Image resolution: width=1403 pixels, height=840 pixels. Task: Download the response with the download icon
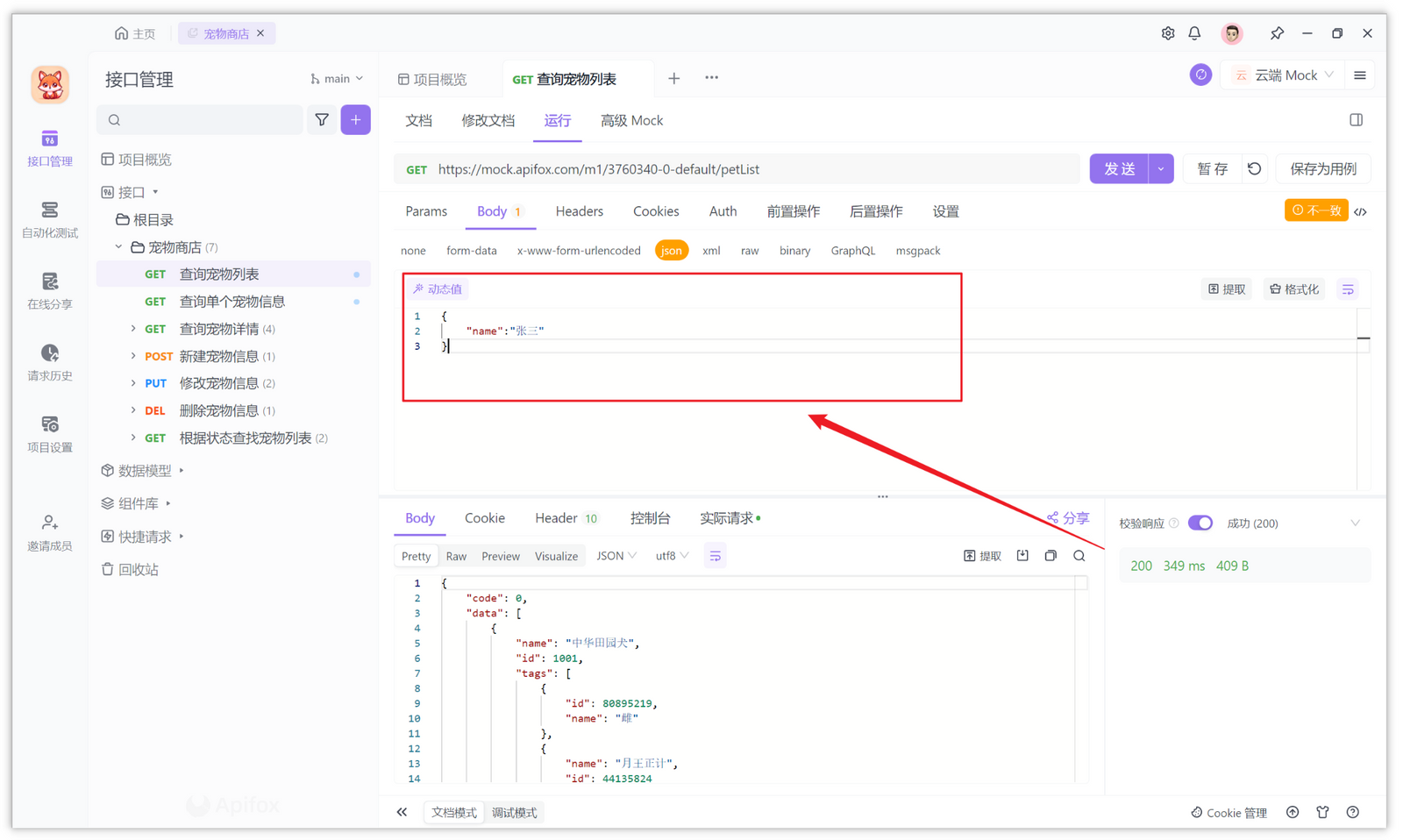pyautogui.click(x=1022, y=555)
